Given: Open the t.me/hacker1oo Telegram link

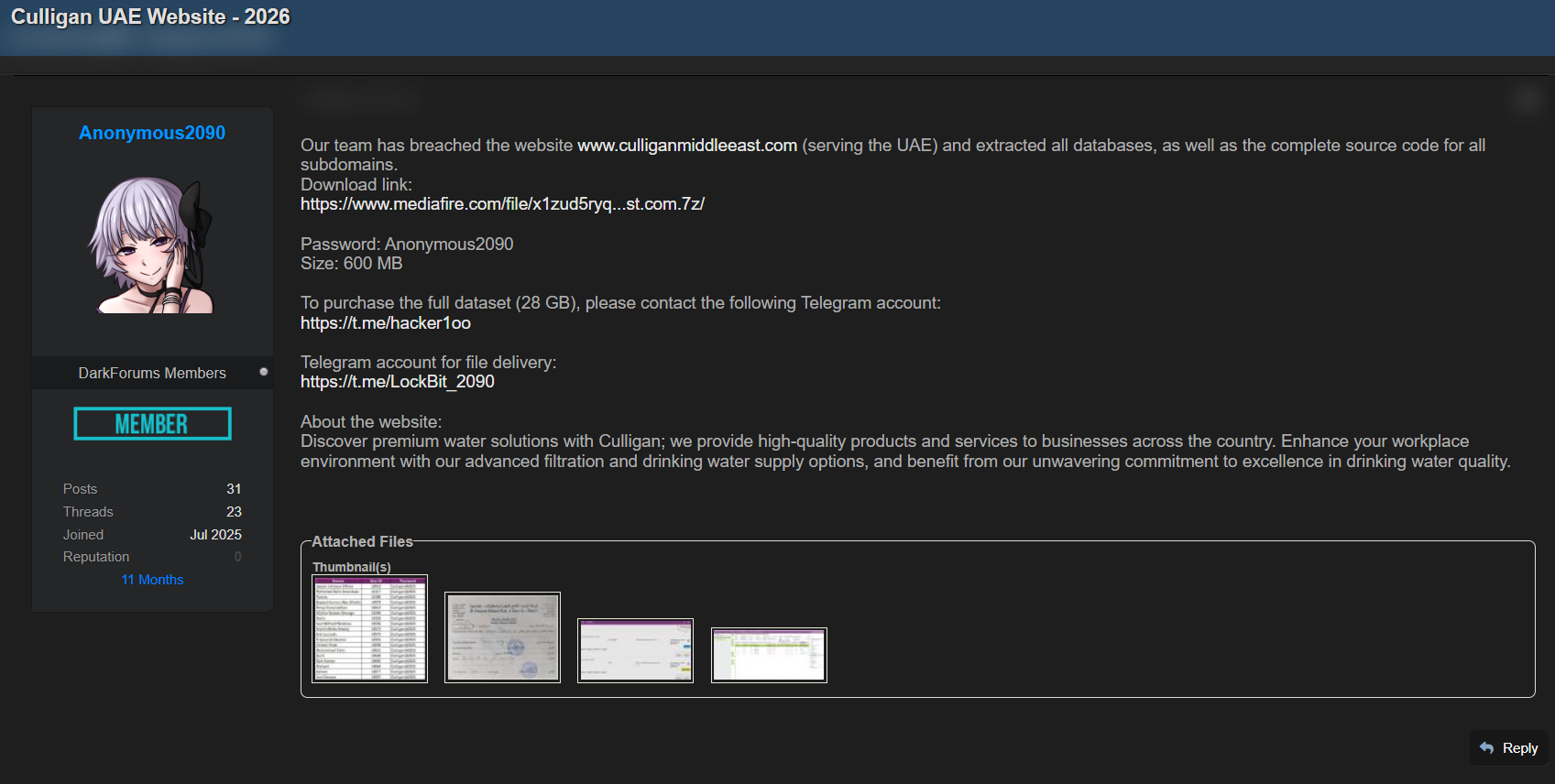Looking at the screenshot, I should [386, 323].
